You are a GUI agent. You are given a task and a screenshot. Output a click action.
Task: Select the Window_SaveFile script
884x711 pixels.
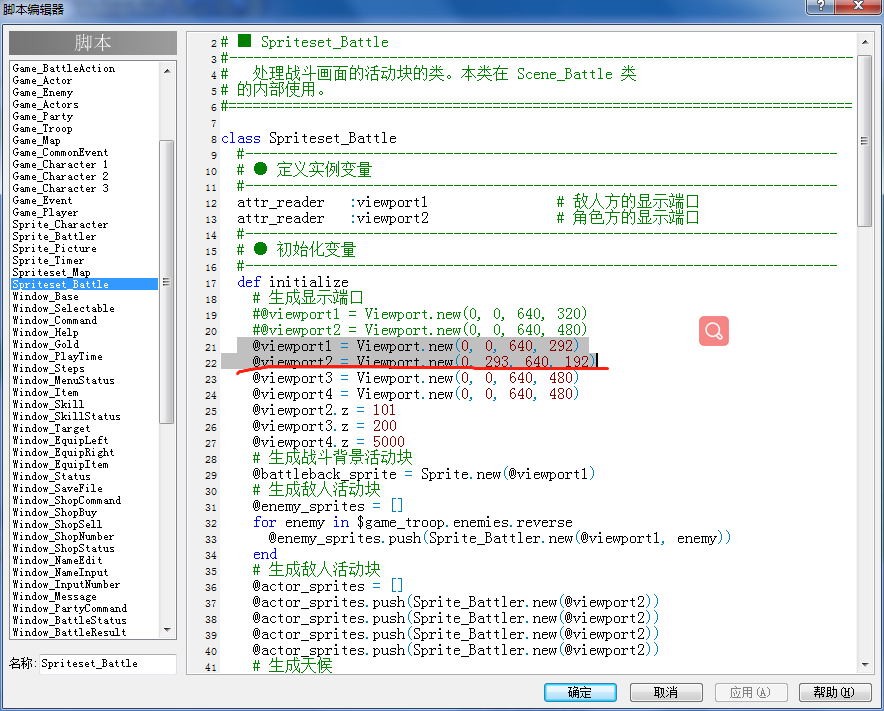(58, 488)
